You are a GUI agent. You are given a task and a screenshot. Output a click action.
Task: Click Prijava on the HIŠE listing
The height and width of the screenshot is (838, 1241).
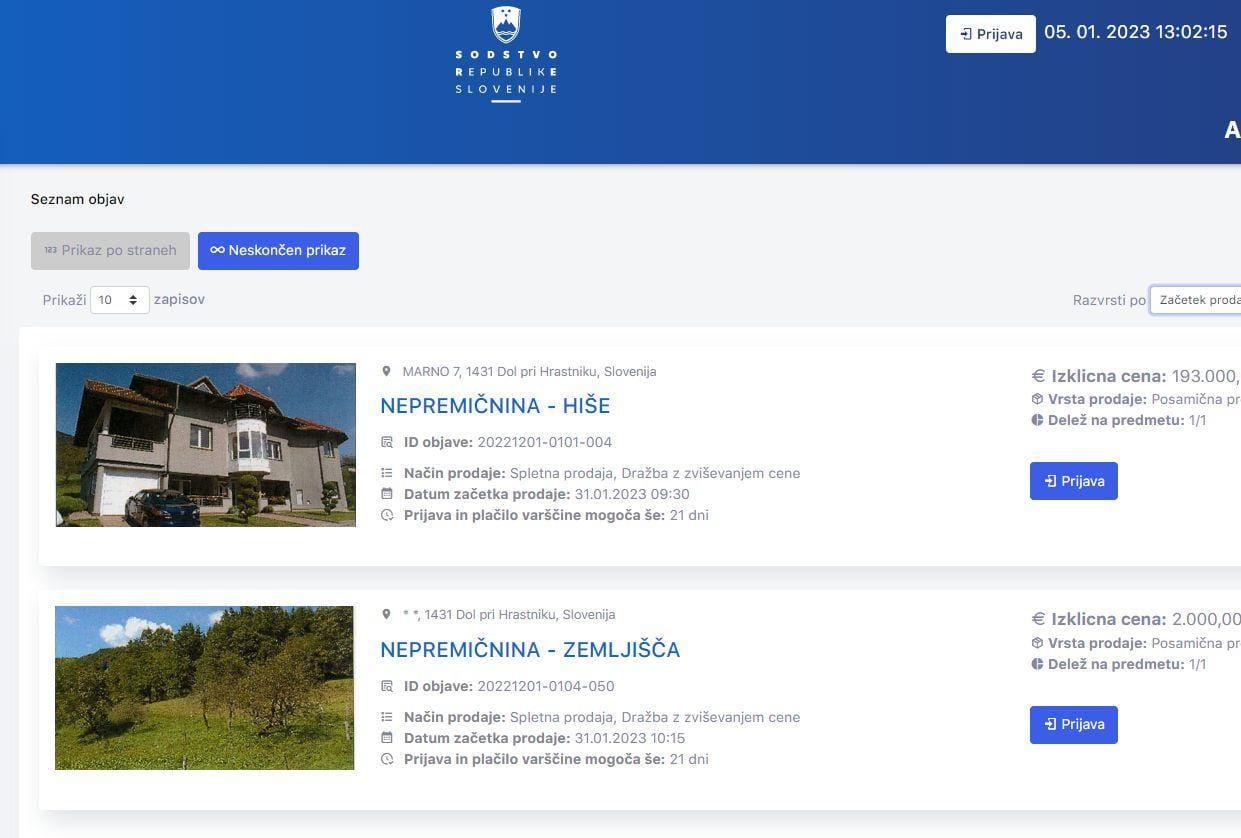[x=1073, y=481]
